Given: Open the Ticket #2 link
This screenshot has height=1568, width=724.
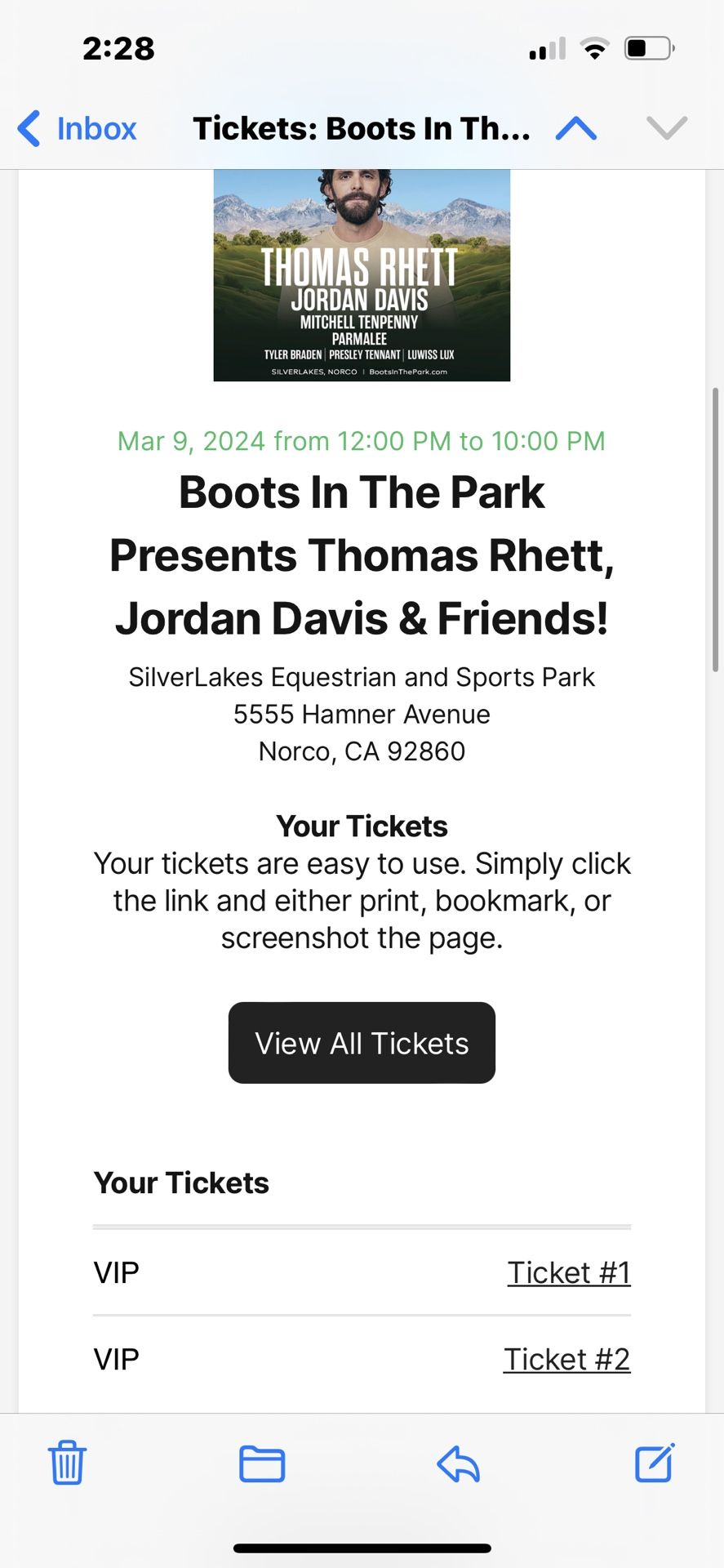Looking at the screenshot, I should pyautogui.click(x=566, y=1359).
